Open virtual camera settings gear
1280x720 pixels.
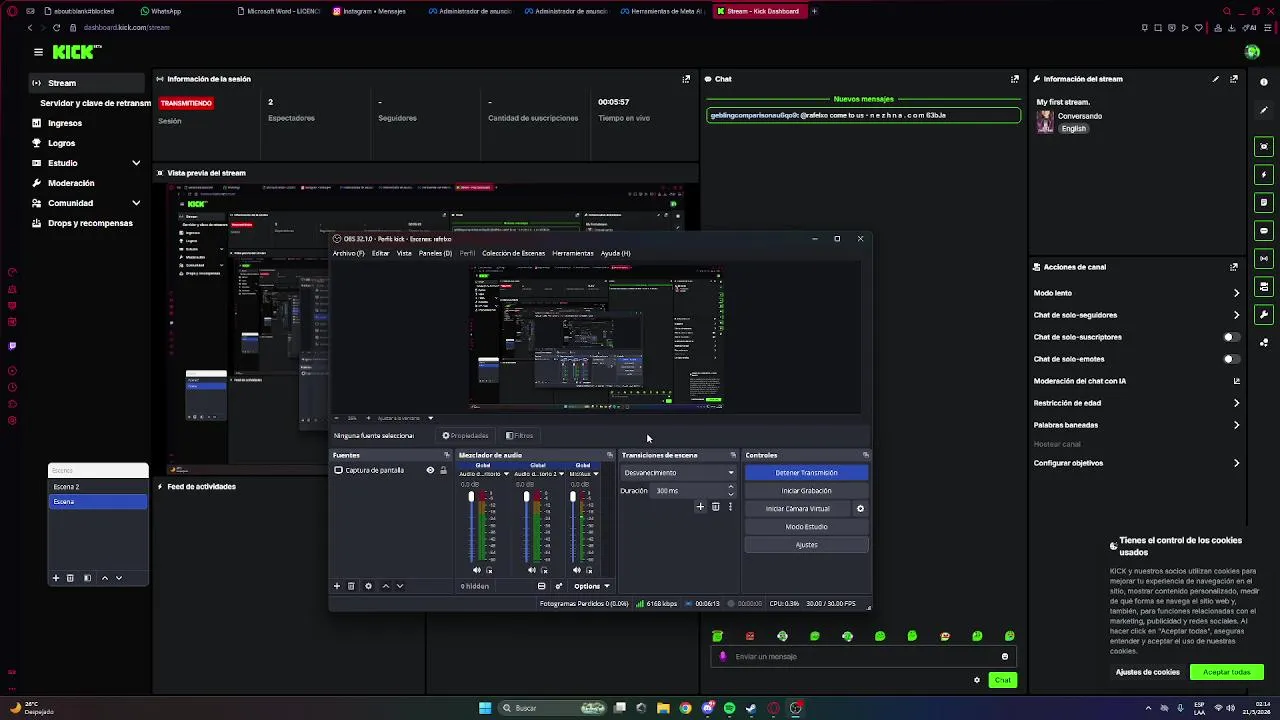click(860, 509)
